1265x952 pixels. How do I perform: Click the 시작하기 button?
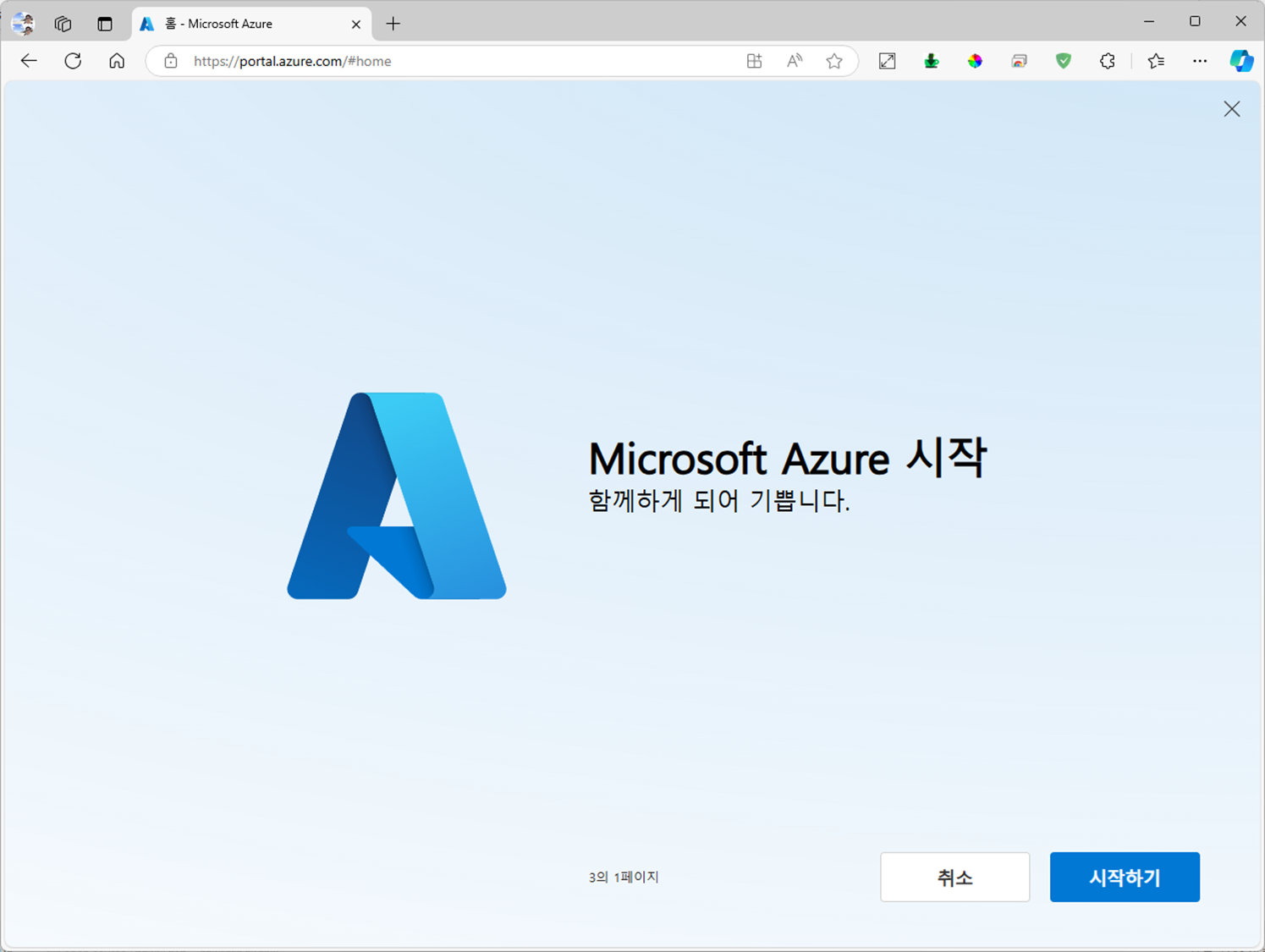click(1125, 877)
